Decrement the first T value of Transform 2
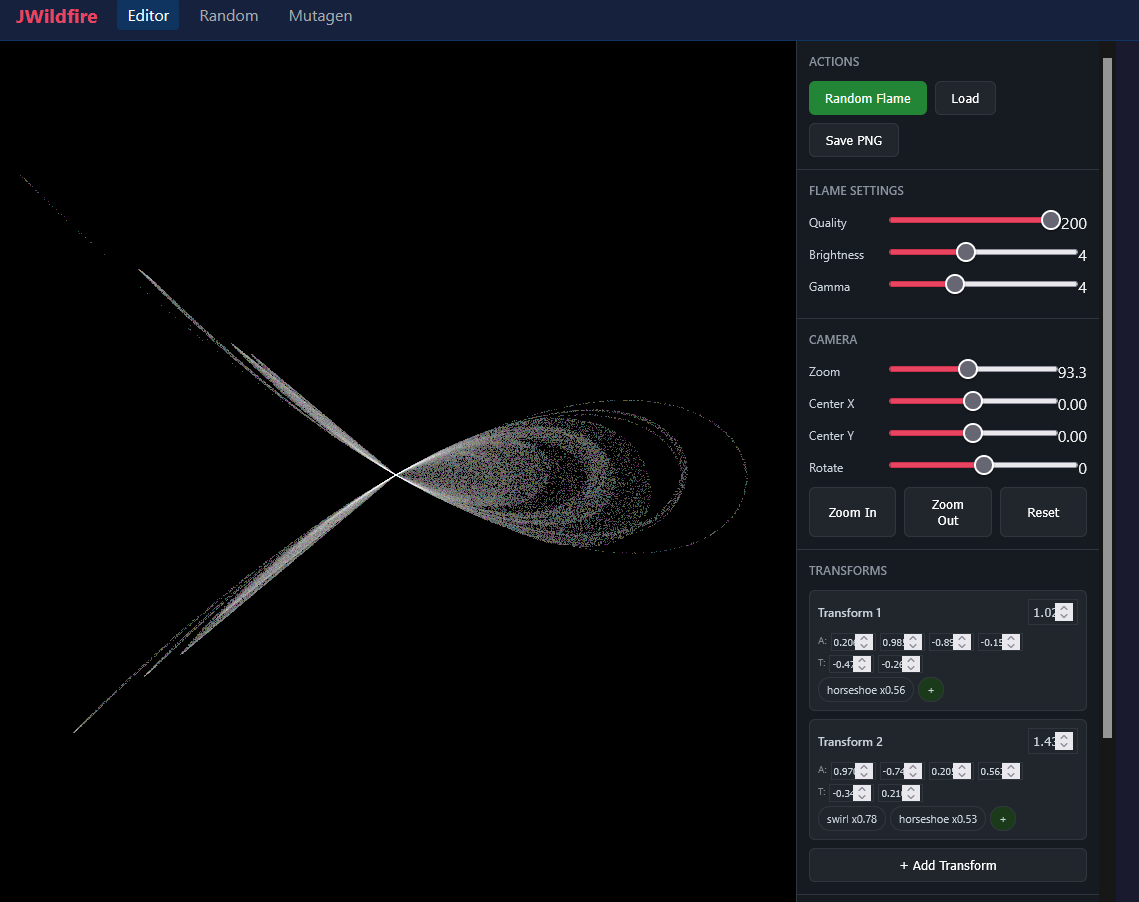This screenshot has height=902, width=1139. click(862, 797)
